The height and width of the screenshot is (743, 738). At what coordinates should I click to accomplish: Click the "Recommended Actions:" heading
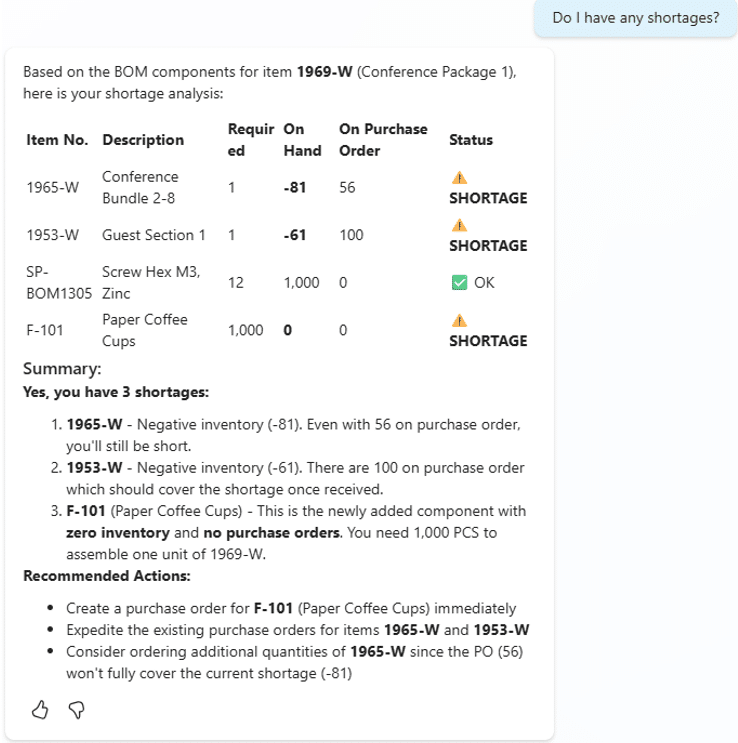[x=95, y=576]
